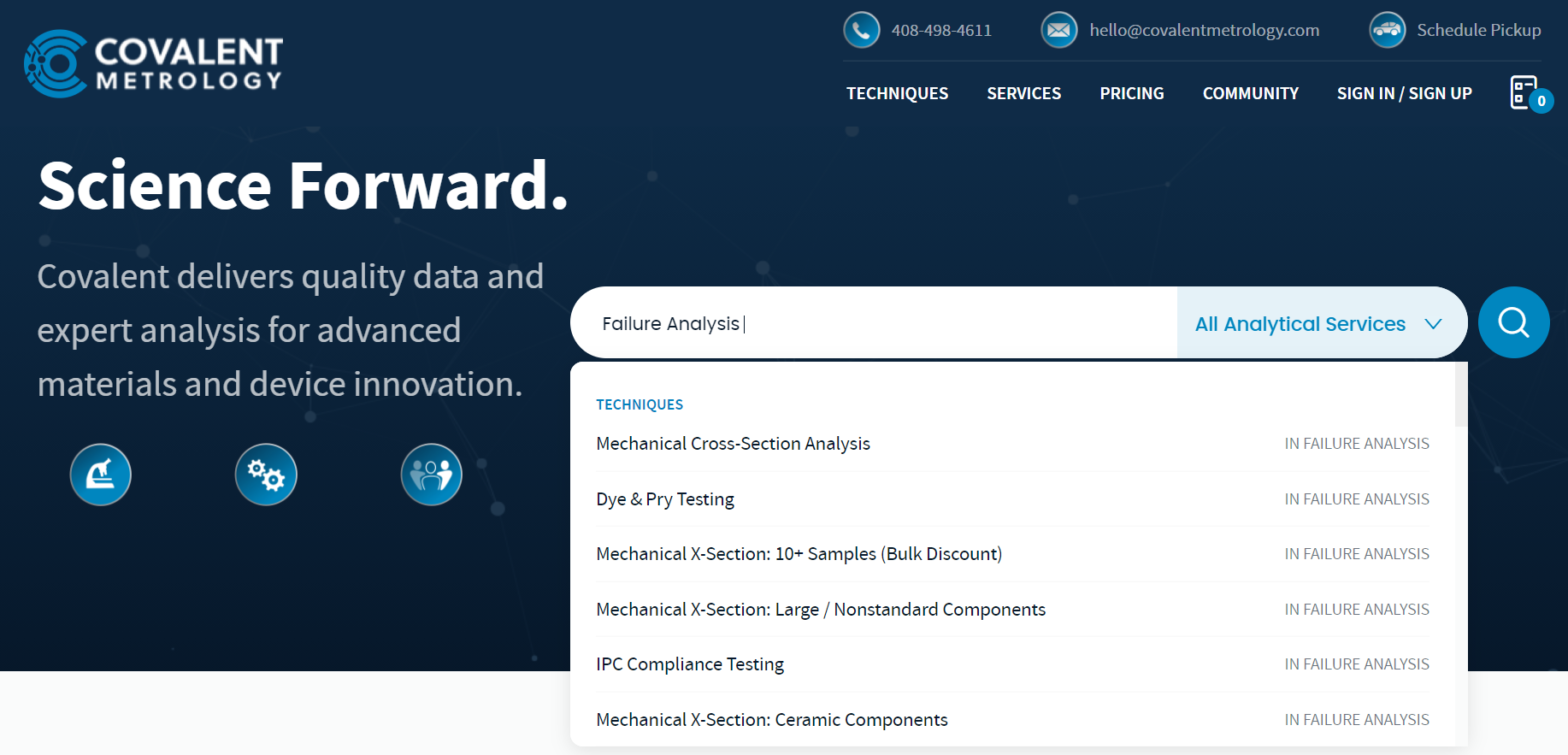This screenshot has height=755, width=1568.
Task: Select Mechanical Cross-Section Analysis suggestion
Action: point(1012,443)
